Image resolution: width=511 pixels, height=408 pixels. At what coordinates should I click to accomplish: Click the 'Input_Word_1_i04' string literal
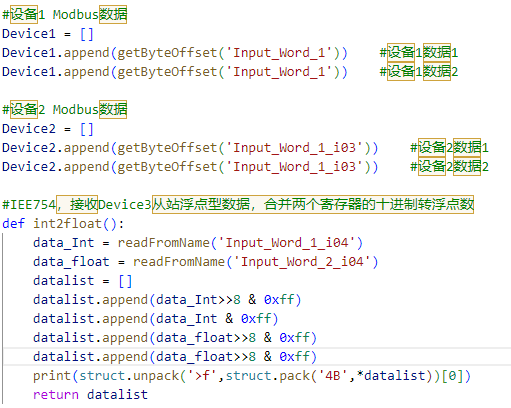[x=286, y=243]
